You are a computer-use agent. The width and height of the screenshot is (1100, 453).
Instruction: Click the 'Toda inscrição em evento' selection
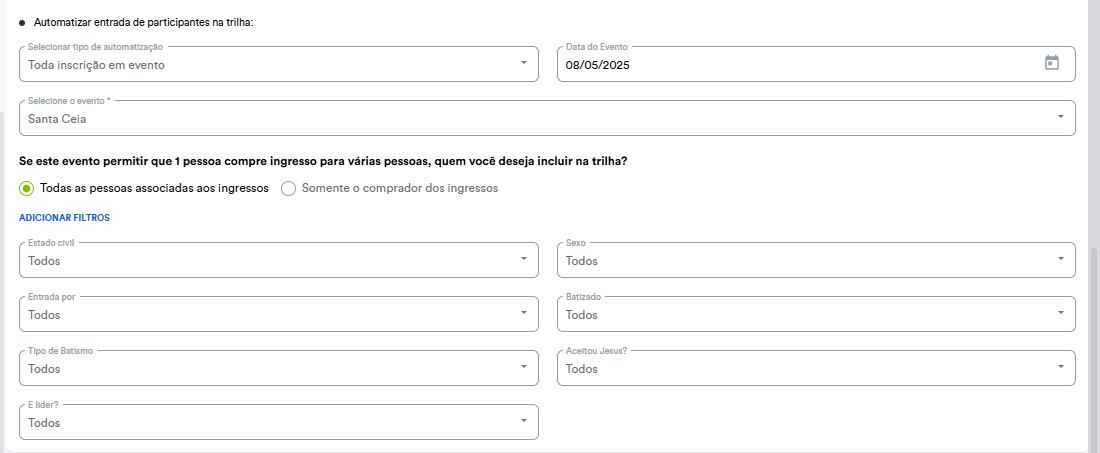coord(96,65)
